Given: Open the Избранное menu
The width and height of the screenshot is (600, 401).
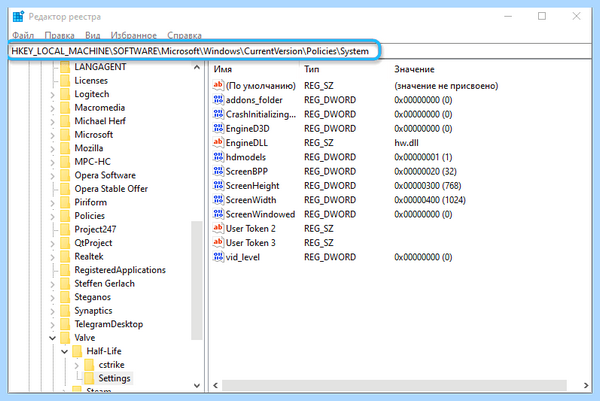Looking at the screenshot, I should pyautogui.click(x=134, y=35).
